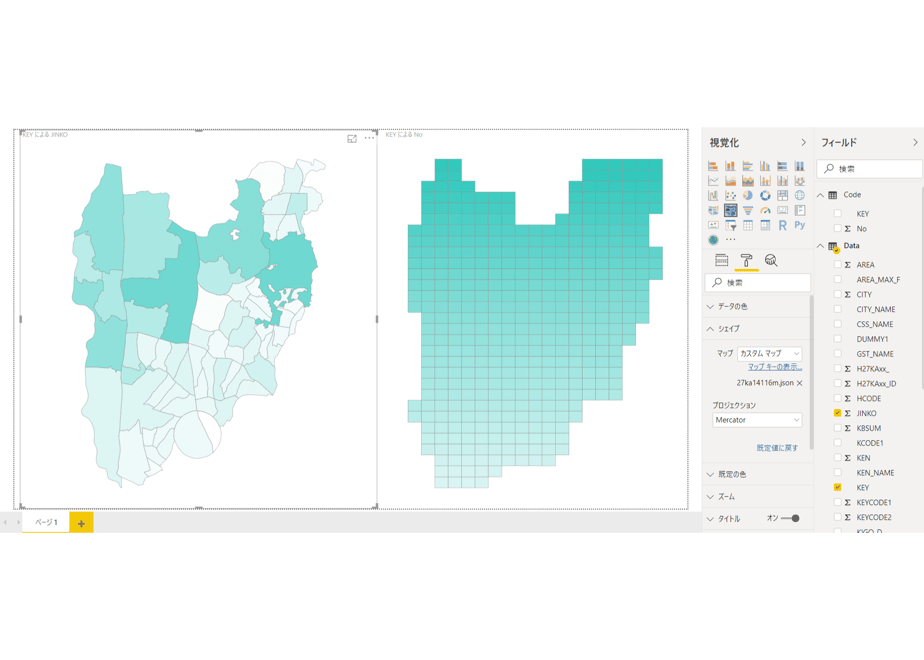Viewport: 924px width, 660px height.
Task: Open the Format paint roller tab
Action: [746, 260]
